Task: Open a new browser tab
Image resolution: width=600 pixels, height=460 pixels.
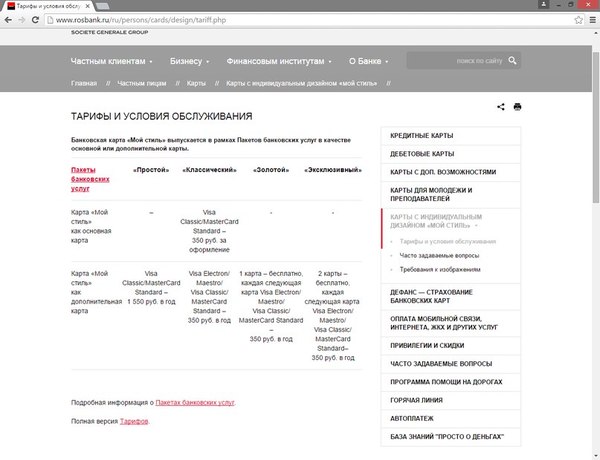Action: [102, 6]
